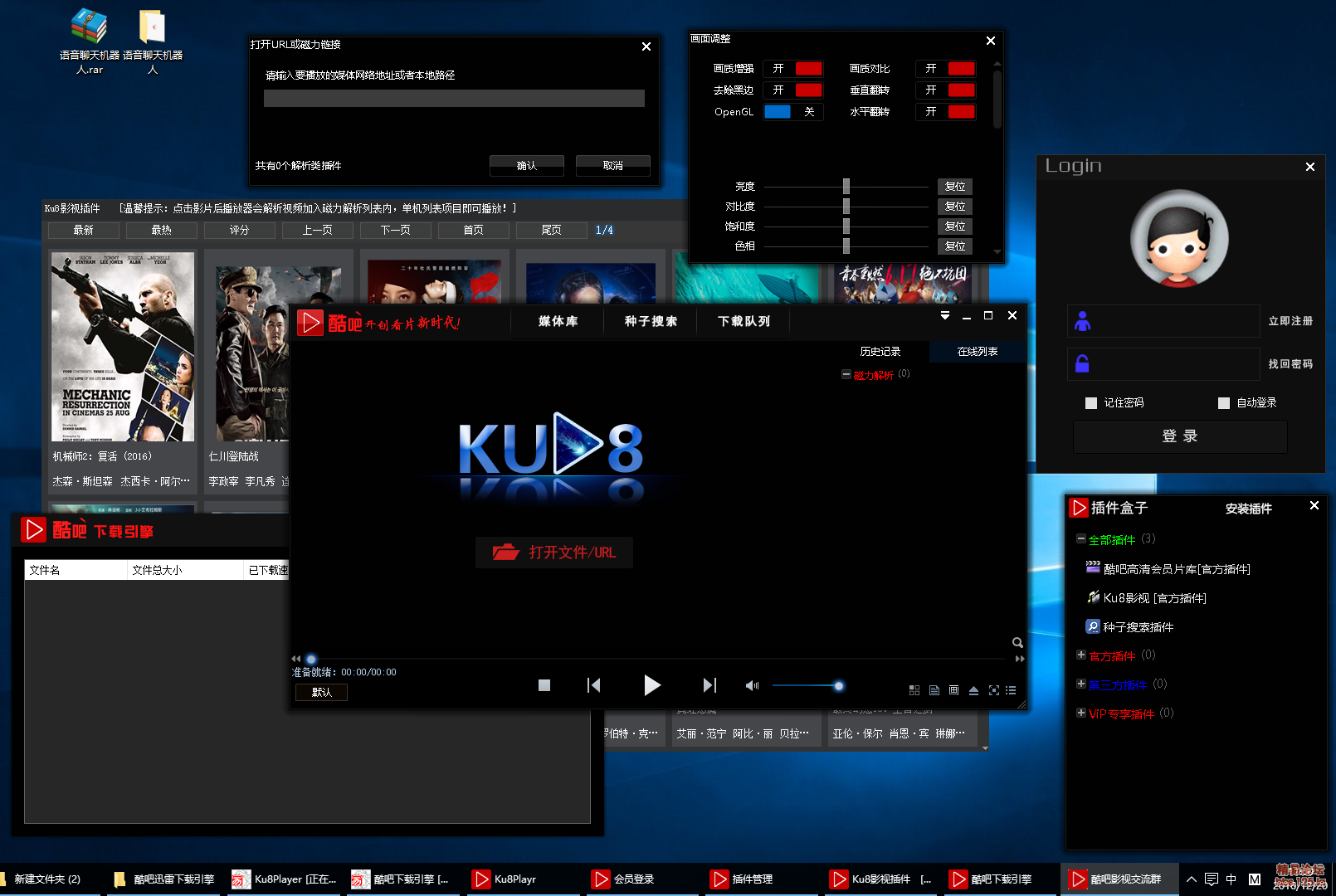Click the Ku8 player red logo icon

coord(310,323)
